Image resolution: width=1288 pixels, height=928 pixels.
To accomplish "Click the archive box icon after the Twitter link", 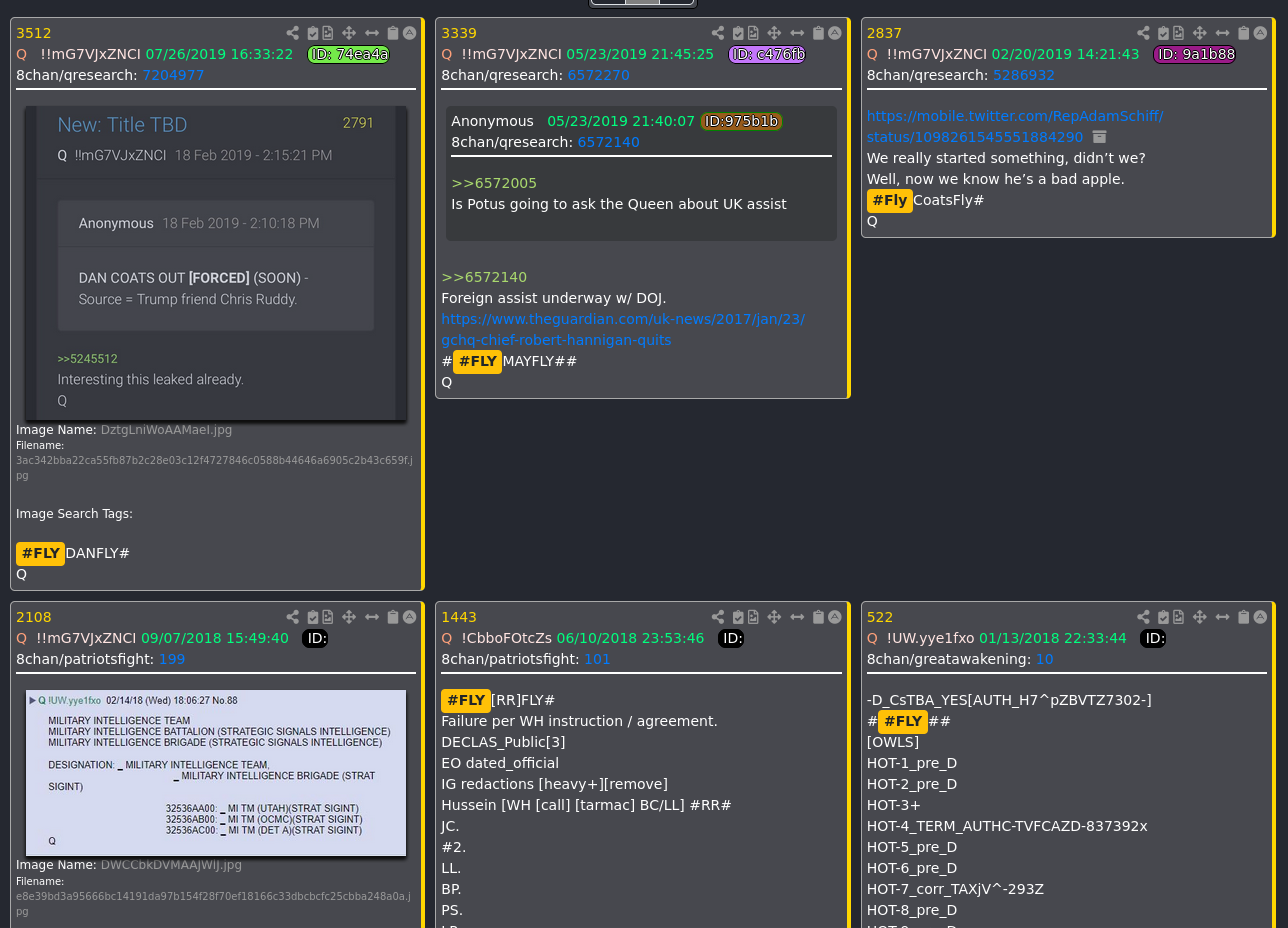I will (1100, 137).
